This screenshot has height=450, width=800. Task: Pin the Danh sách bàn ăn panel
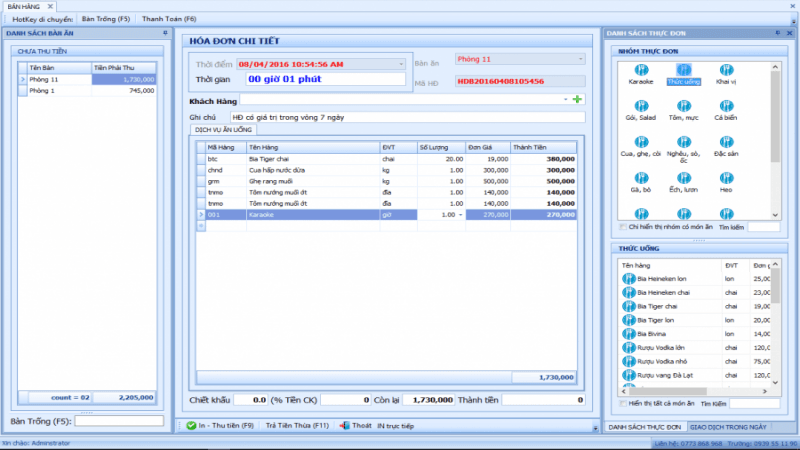pyautogui.click(x=165, y=33)
